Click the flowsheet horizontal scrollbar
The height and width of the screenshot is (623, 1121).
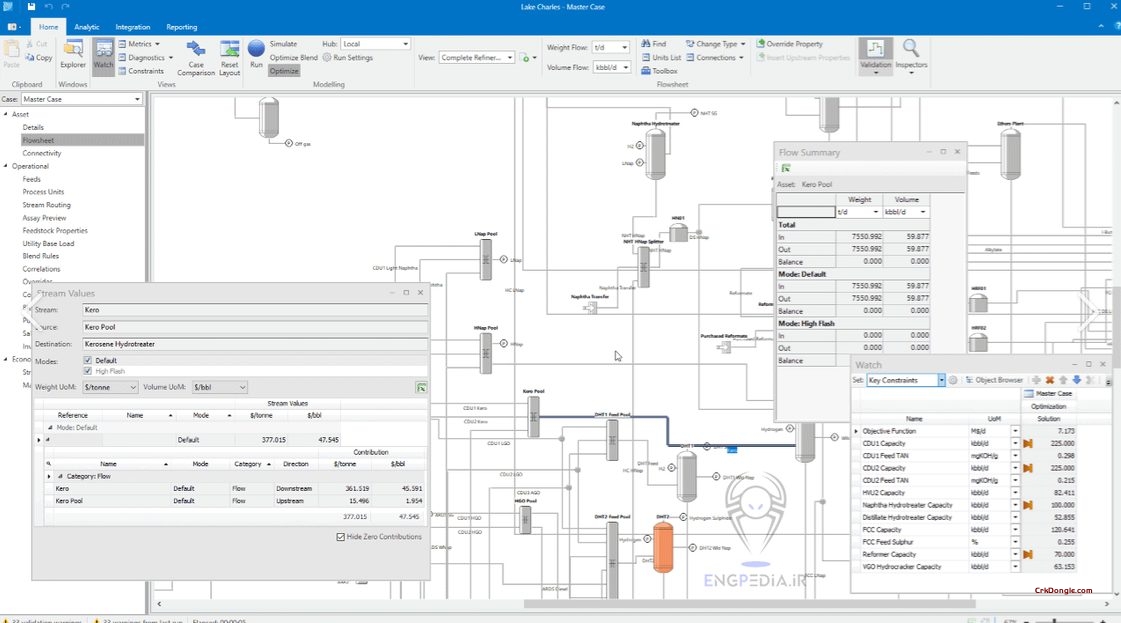click(x=750, y=604)
